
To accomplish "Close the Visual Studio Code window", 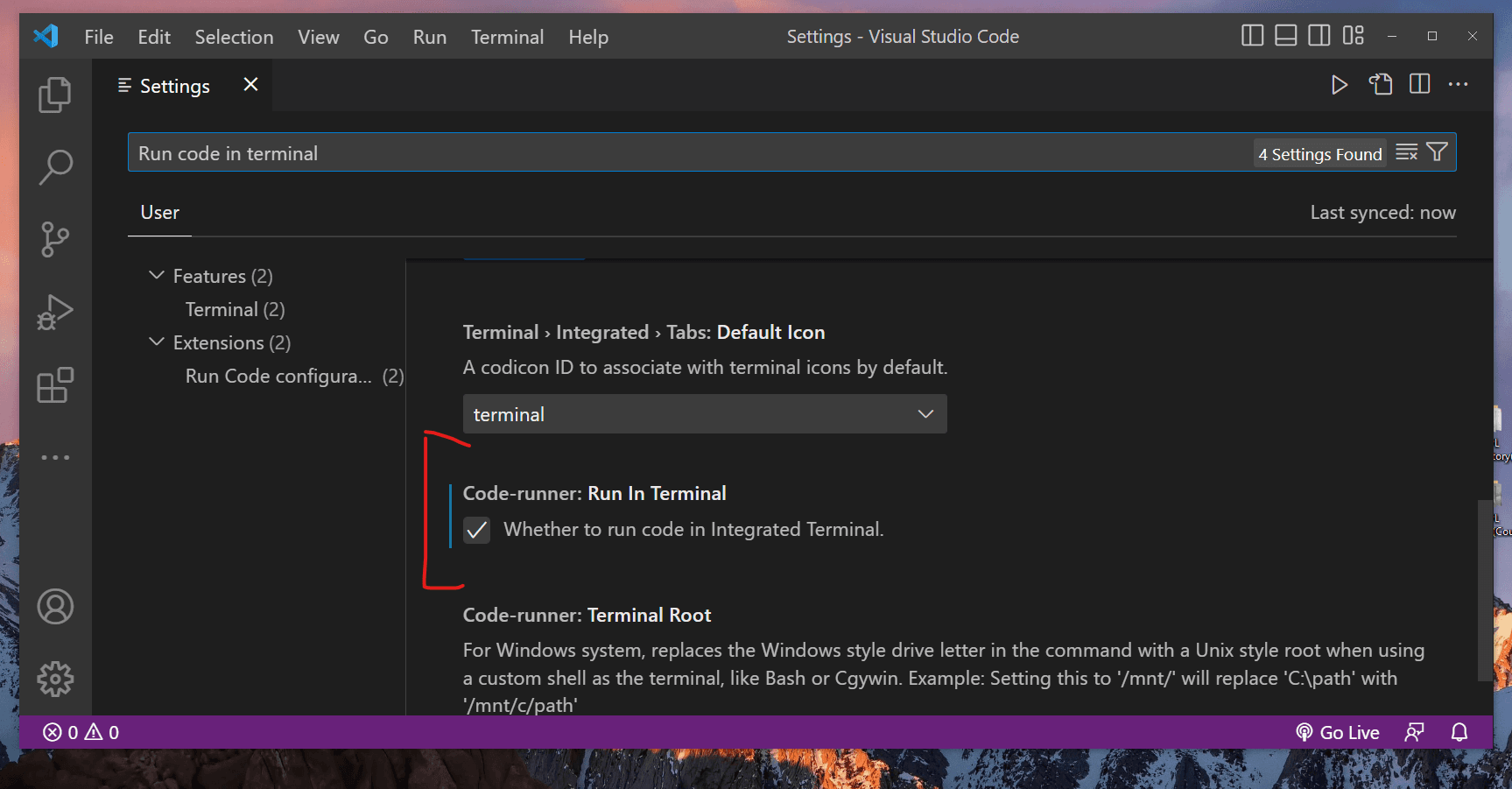I will (x=1473, y=36).
